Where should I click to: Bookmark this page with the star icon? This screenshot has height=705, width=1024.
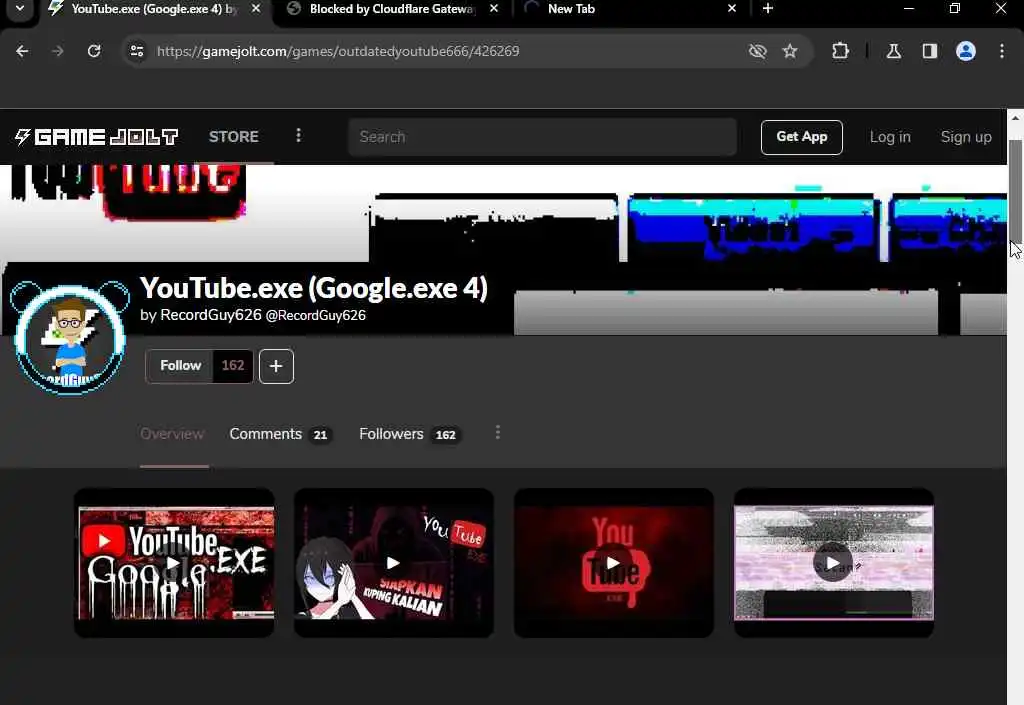coord(790,51)
